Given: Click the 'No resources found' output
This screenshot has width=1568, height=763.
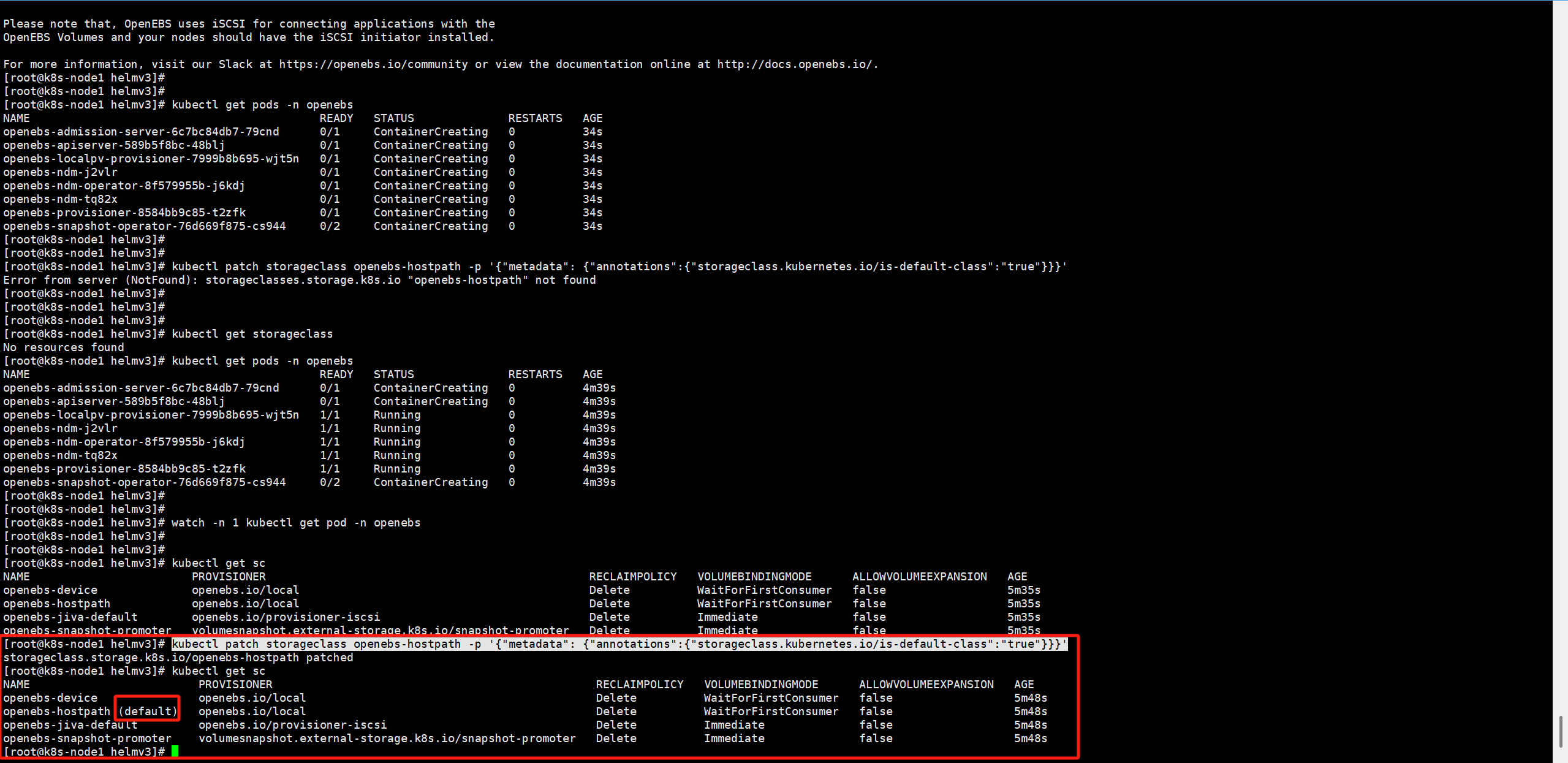Looking at the screenshot, I should coord(64,347).
